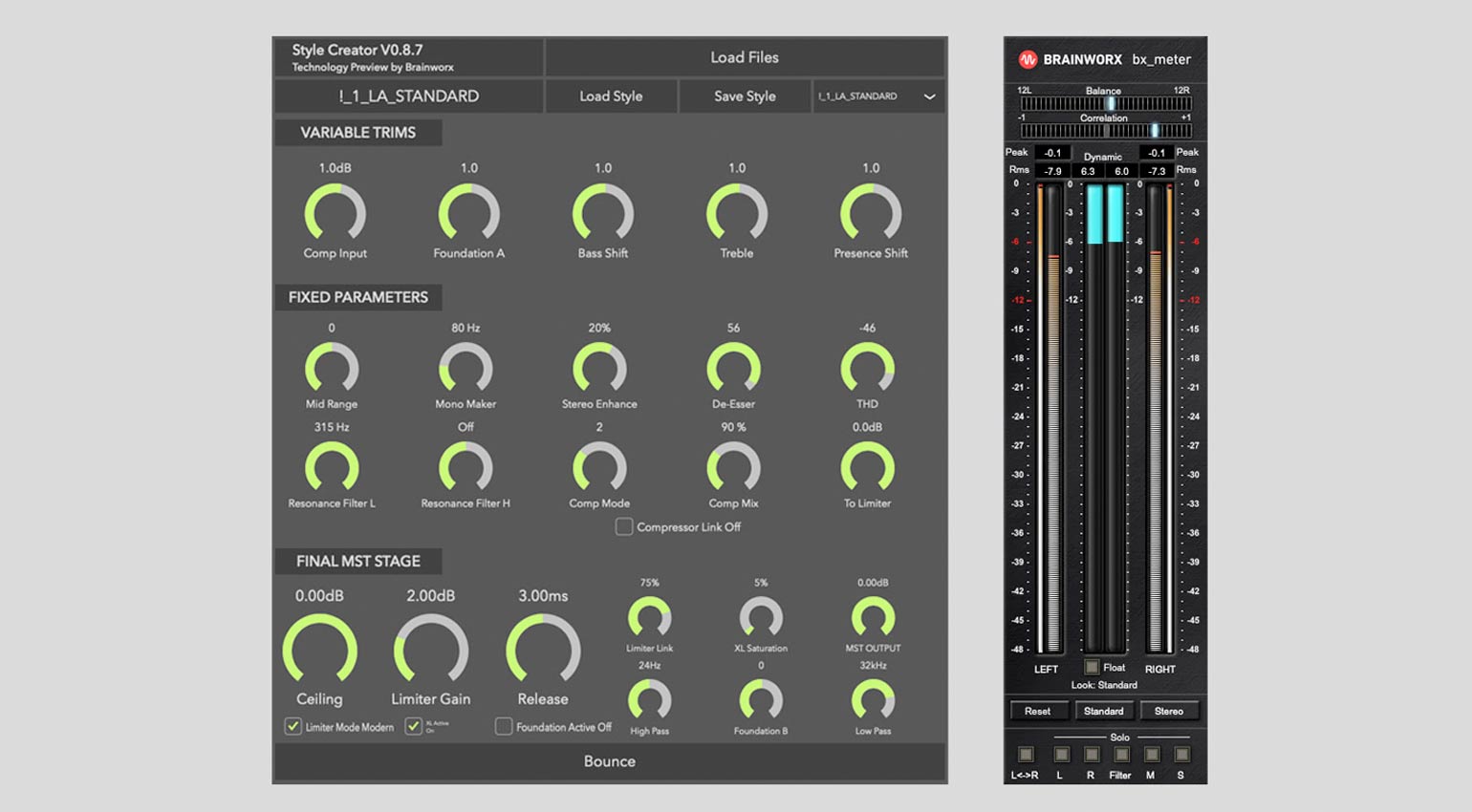Click the Release knob
The height and width of the screenshot is (812, 1472).
click(x=543, y=650)
